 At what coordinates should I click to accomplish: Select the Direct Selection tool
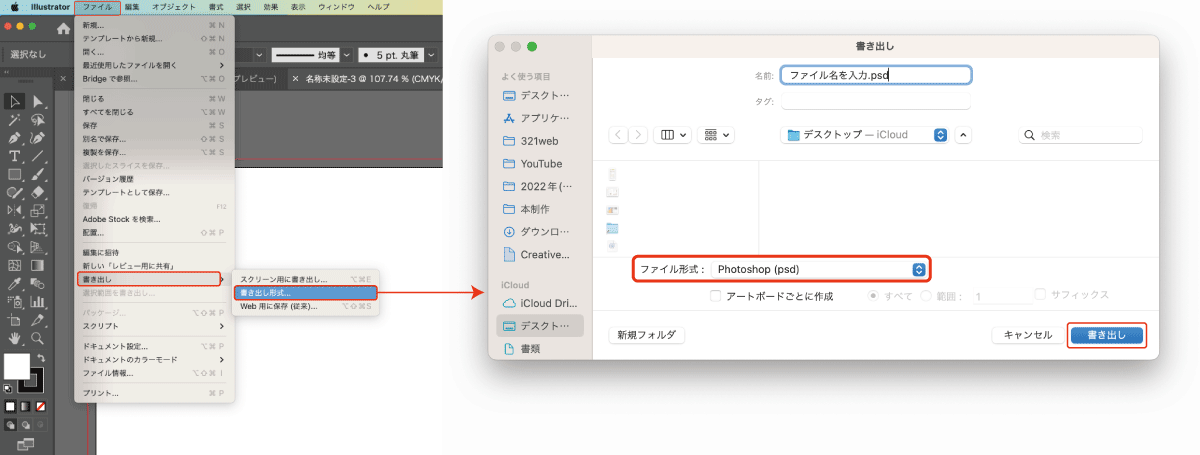coord(37,101)
